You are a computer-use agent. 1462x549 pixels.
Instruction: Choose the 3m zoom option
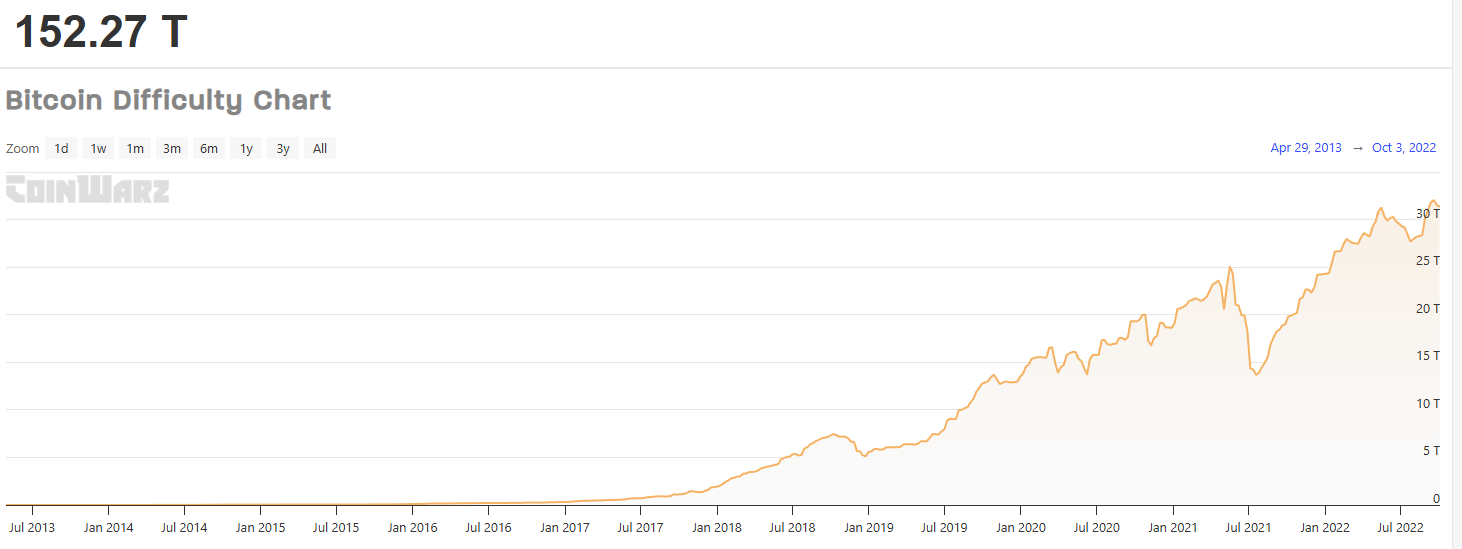click(x=172, y=149)
